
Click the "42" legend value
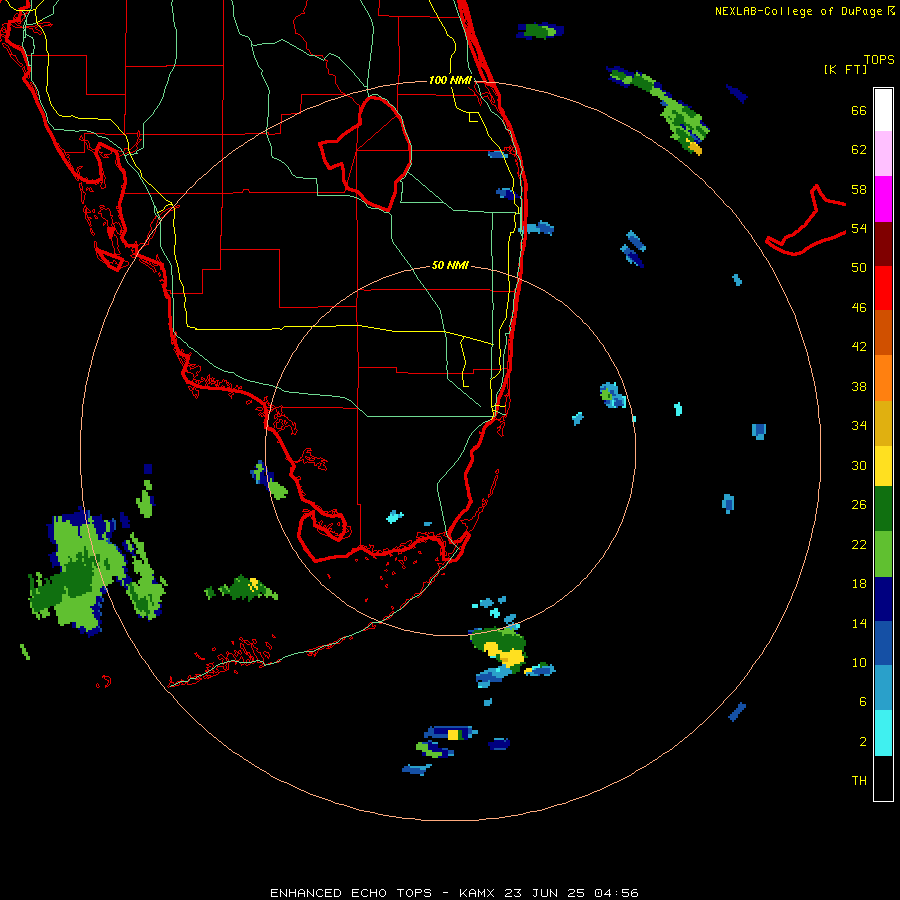click(859, 346)
